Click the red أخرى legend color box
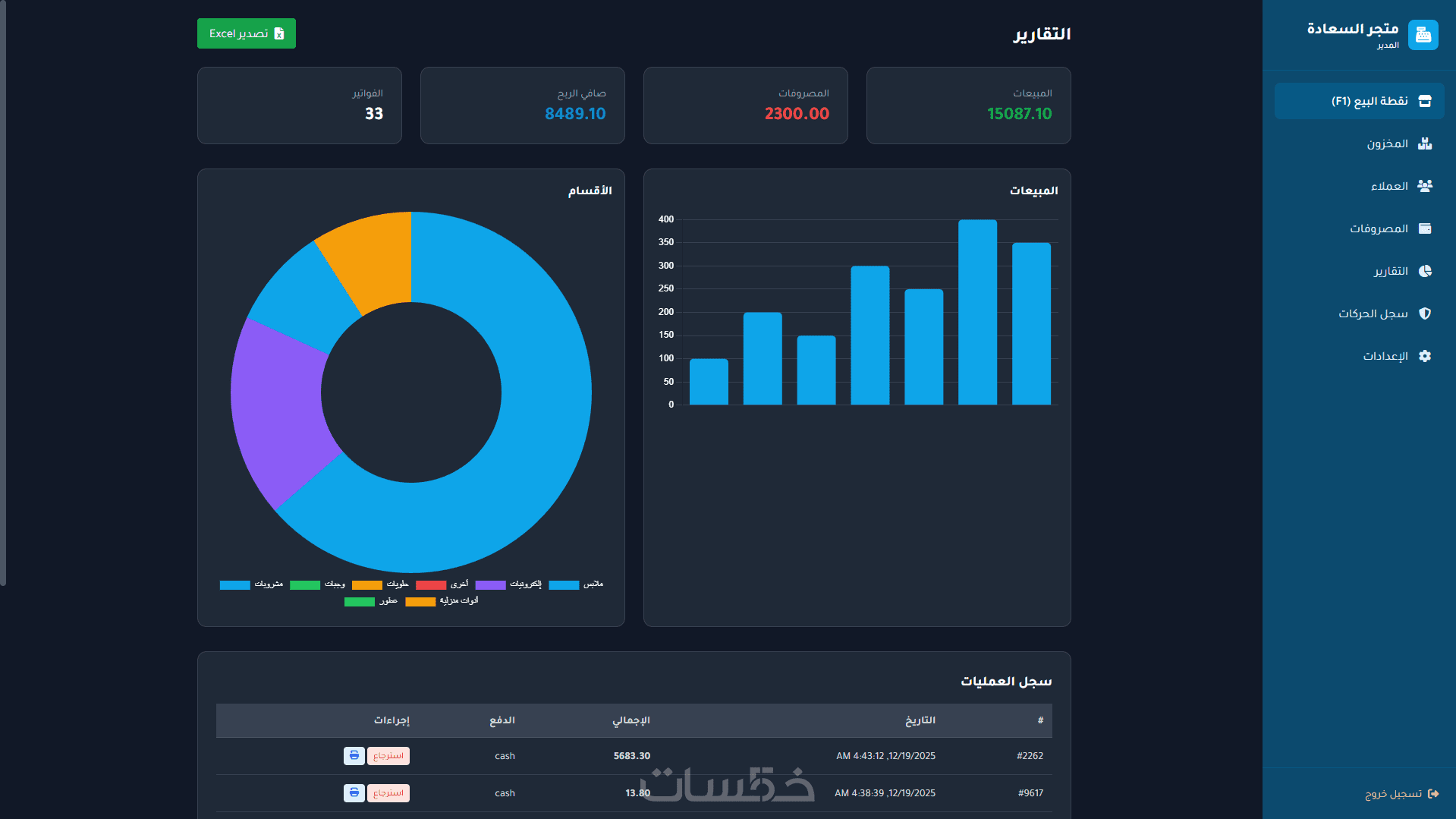 click(431, 584)
